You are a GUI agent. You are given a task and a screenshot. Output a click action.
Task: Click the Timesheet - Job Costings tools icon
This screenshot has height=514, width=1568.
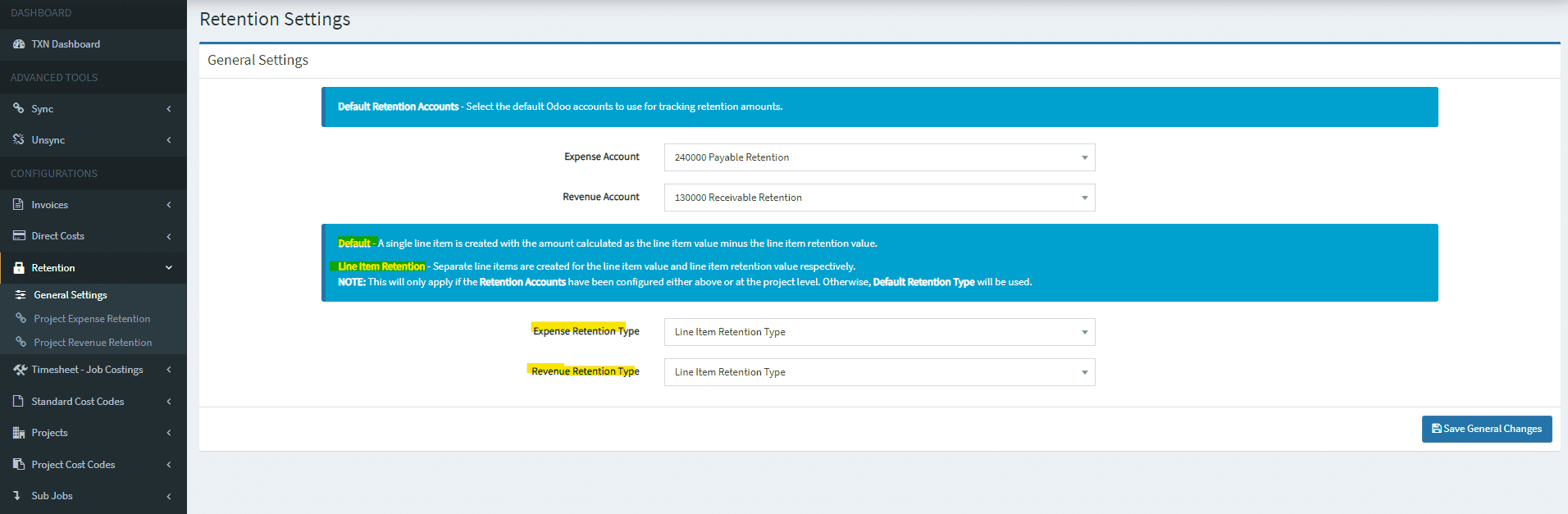click(20, 370)
